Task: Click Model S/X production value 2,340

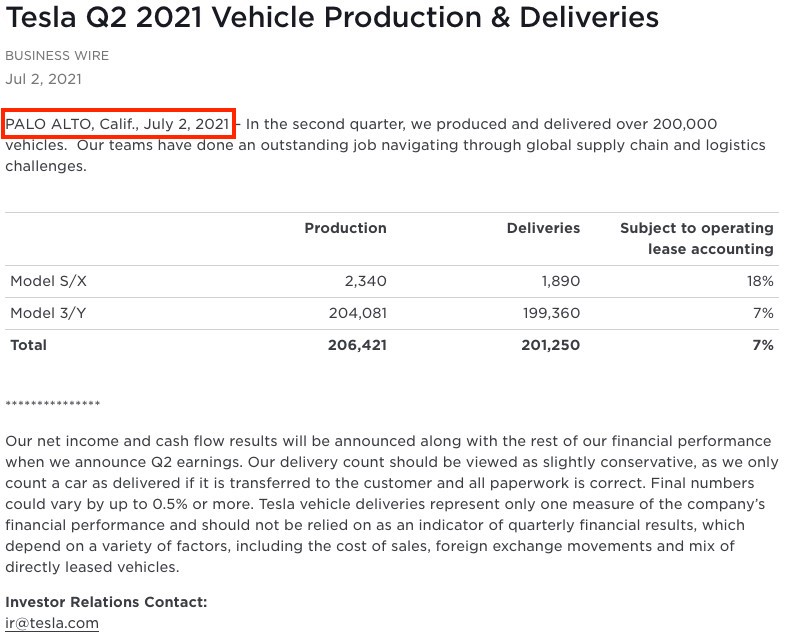Action: pyautogui.click(x=365, y=281)
